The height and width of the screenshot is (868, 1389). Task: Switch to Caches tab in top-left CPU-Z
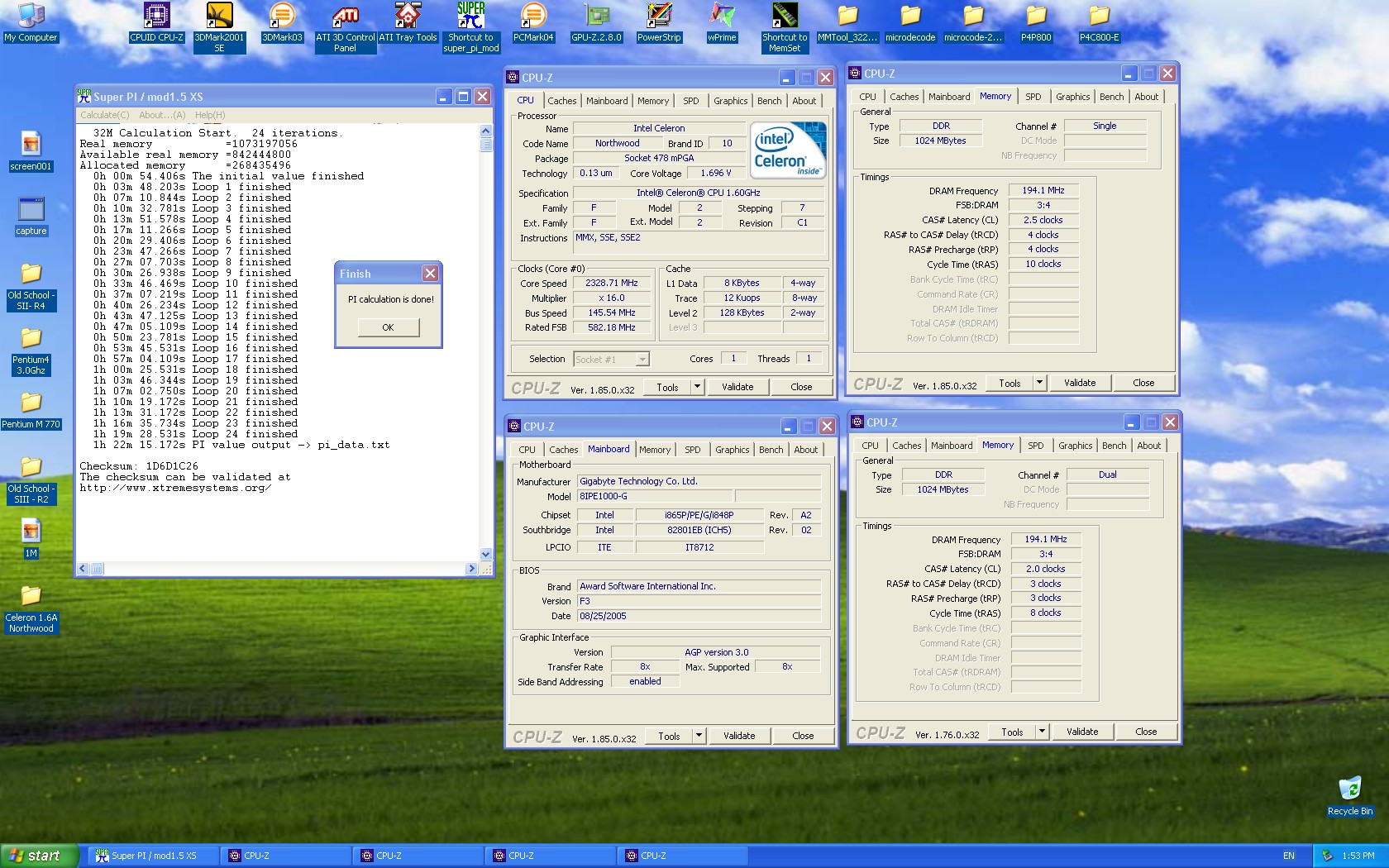(561, 101)
